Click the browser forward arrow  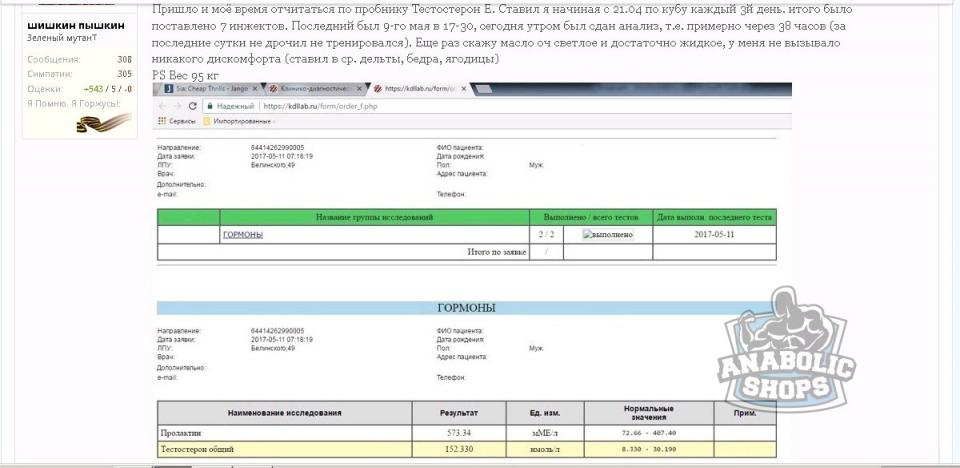coord(177,106)
